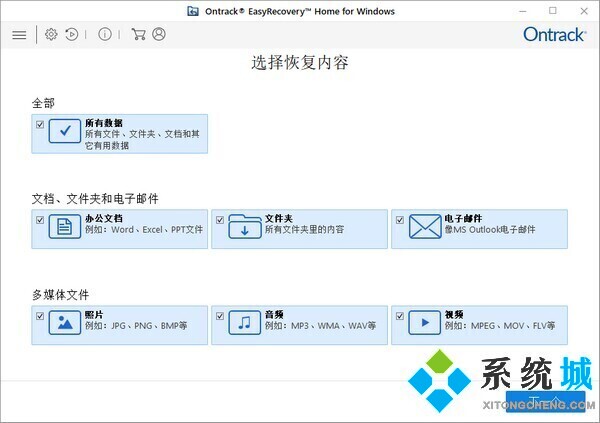Toggle the 文件夹 checkbox
The image size is (600, 423).
tap(220, 219)
